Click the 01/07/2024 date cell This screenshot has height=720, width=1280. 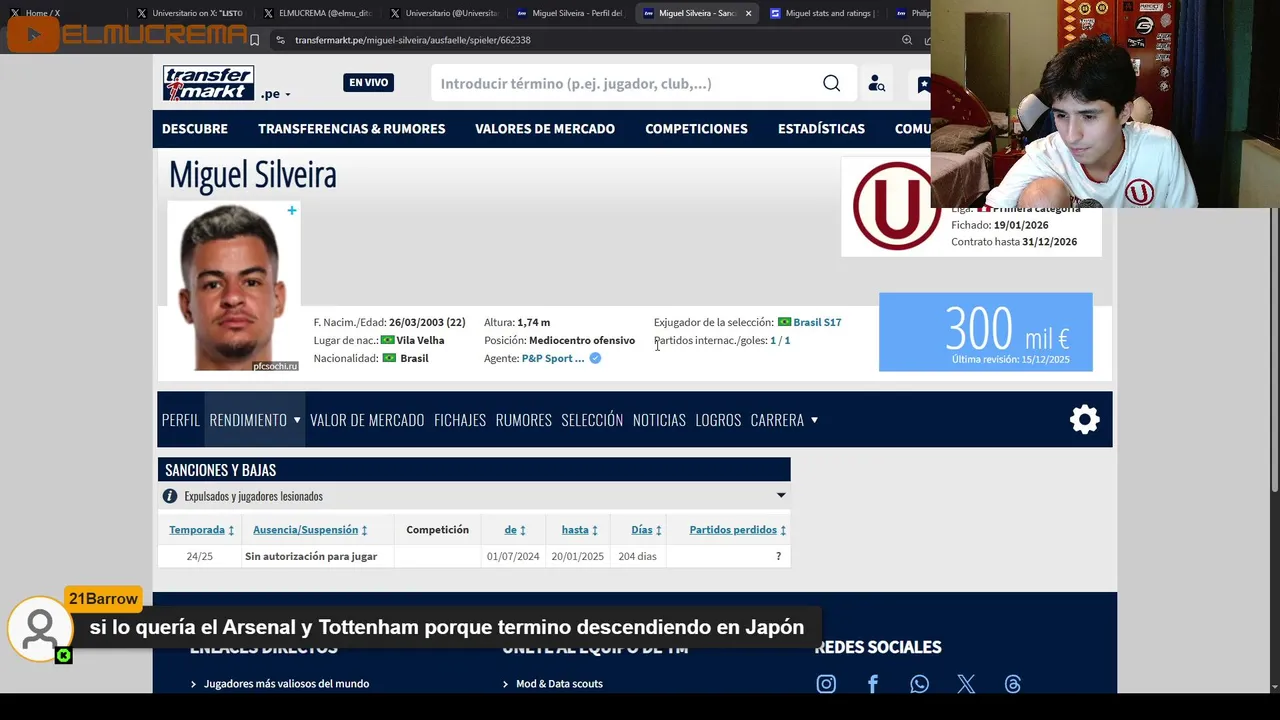pyautogui.click(x=513, y=556)
